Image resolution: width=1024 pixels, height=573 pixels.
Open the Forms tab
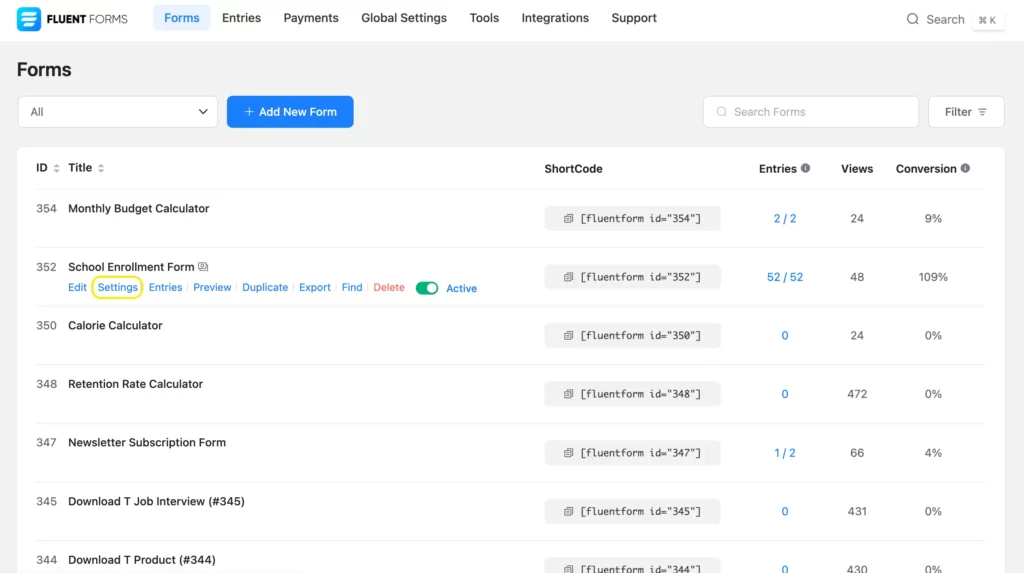(182, 18)
